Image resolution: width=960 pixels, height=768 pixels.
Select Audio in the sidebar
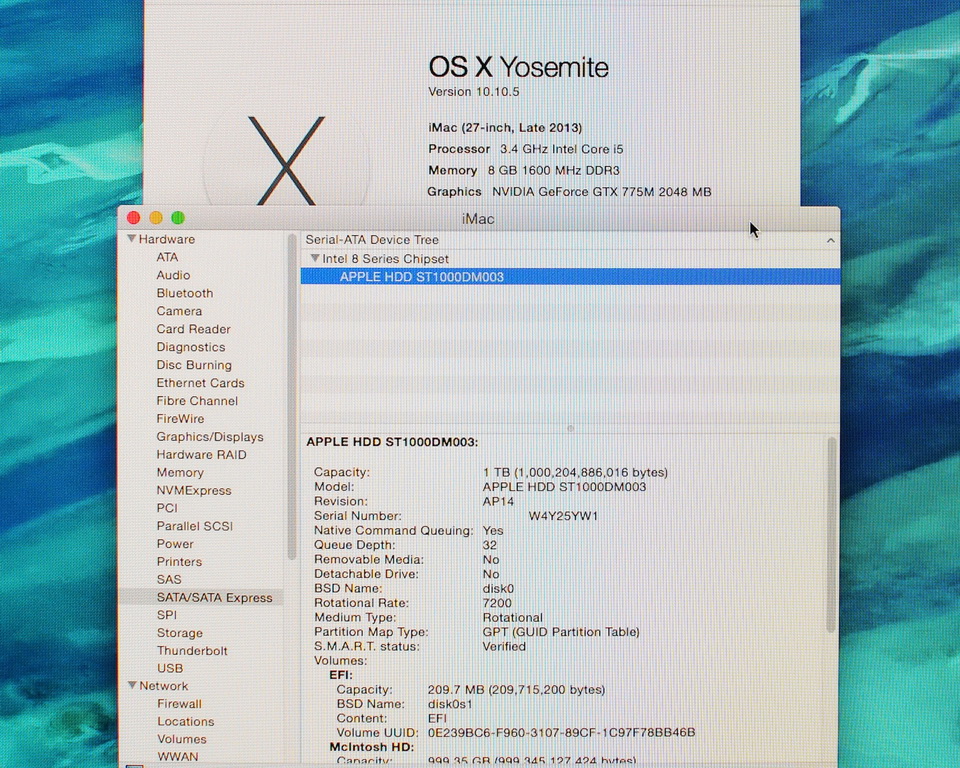(x=173, y=275)
